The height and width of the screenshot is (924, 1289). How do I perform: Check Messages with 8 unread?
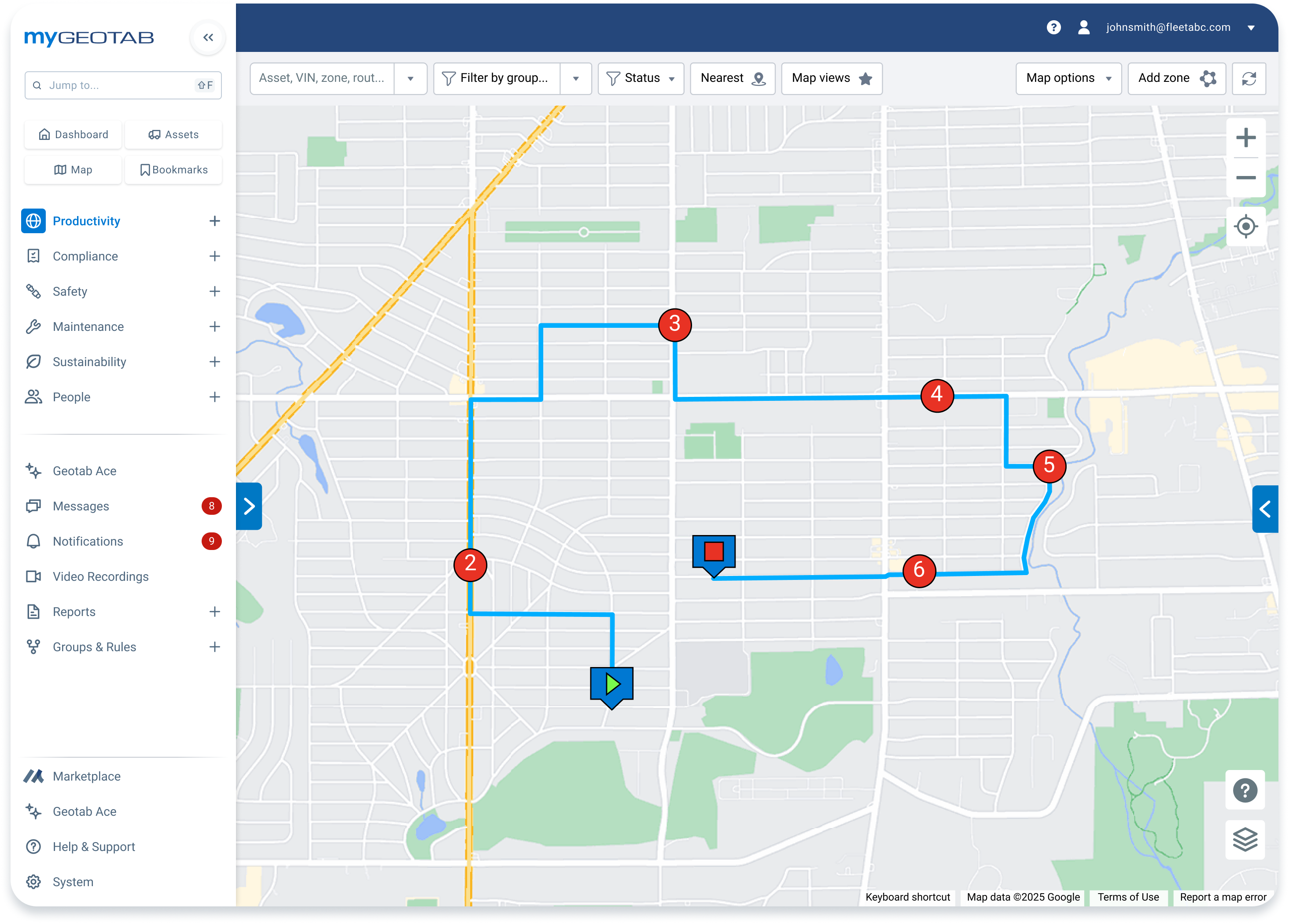pyautogui.click(x=80, y=506)
